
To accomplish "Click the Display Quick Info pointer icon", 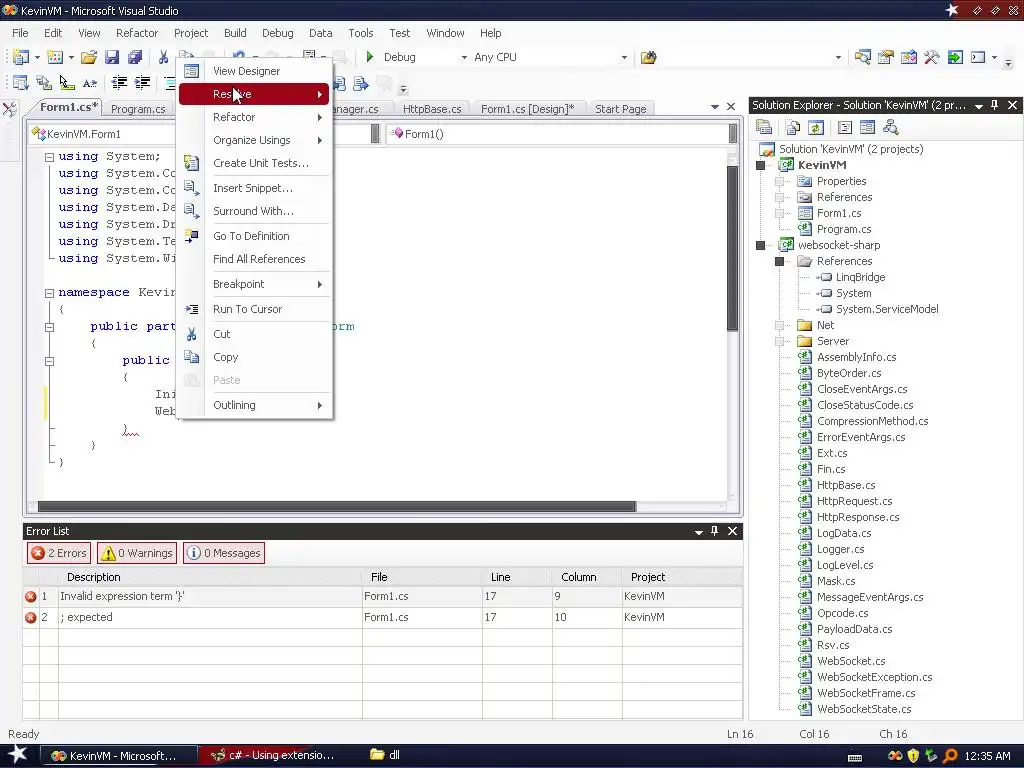I will click(67, 83).
